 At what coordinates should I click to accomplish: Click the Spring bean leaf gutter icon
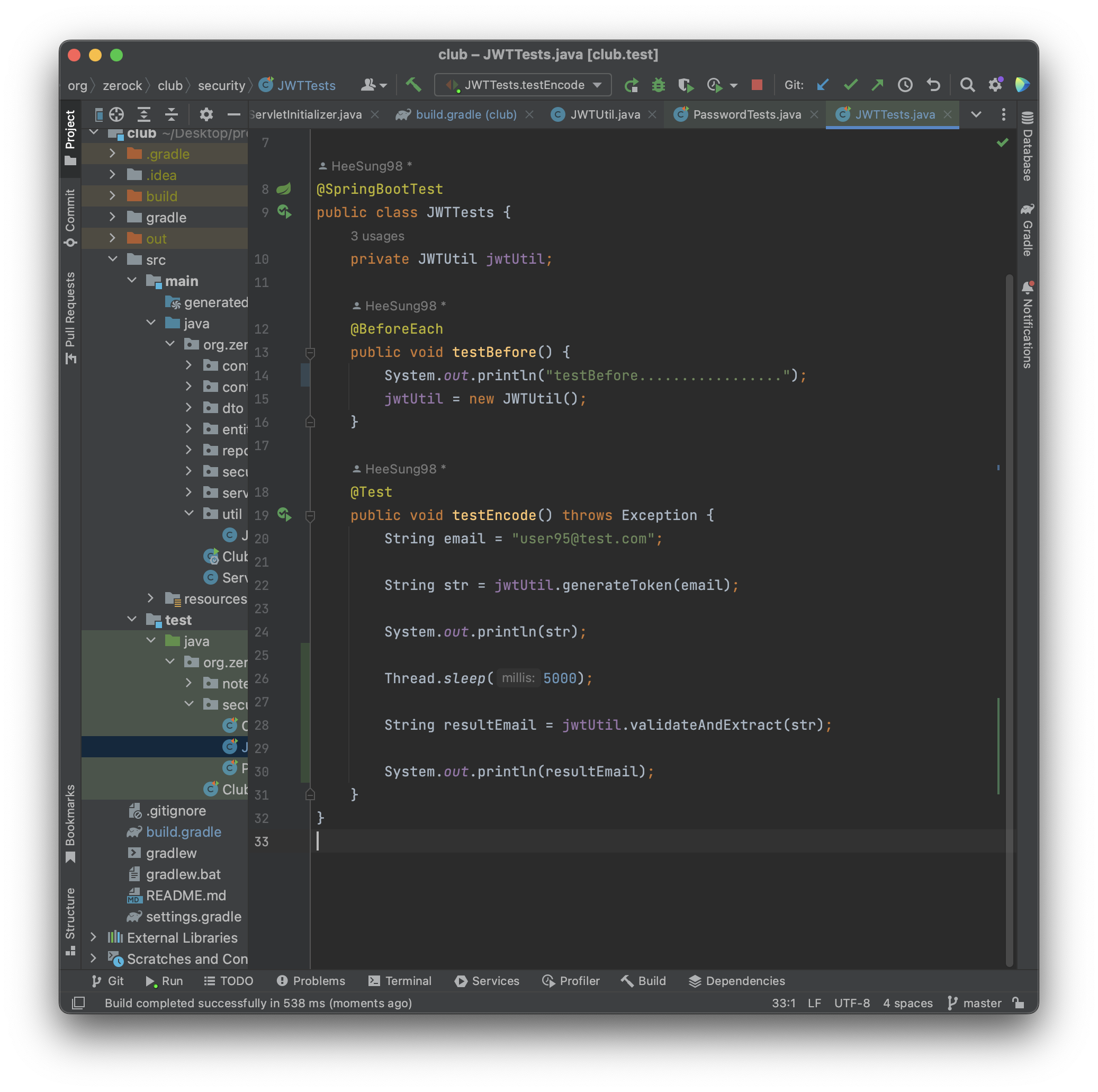[x=284, y=188]
